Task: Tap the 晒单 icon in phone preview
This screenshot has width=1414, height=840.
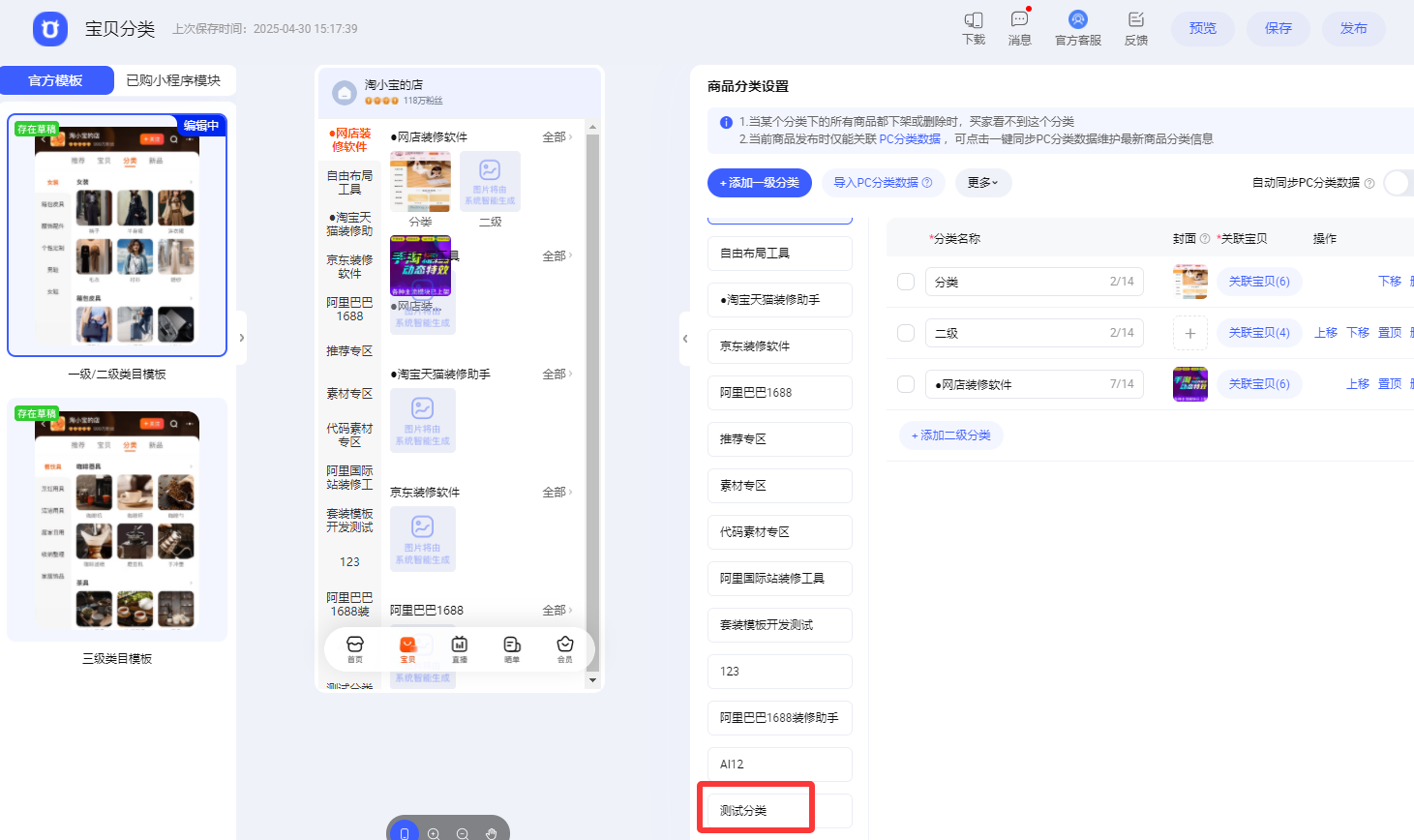Action: tap(512, 645)
